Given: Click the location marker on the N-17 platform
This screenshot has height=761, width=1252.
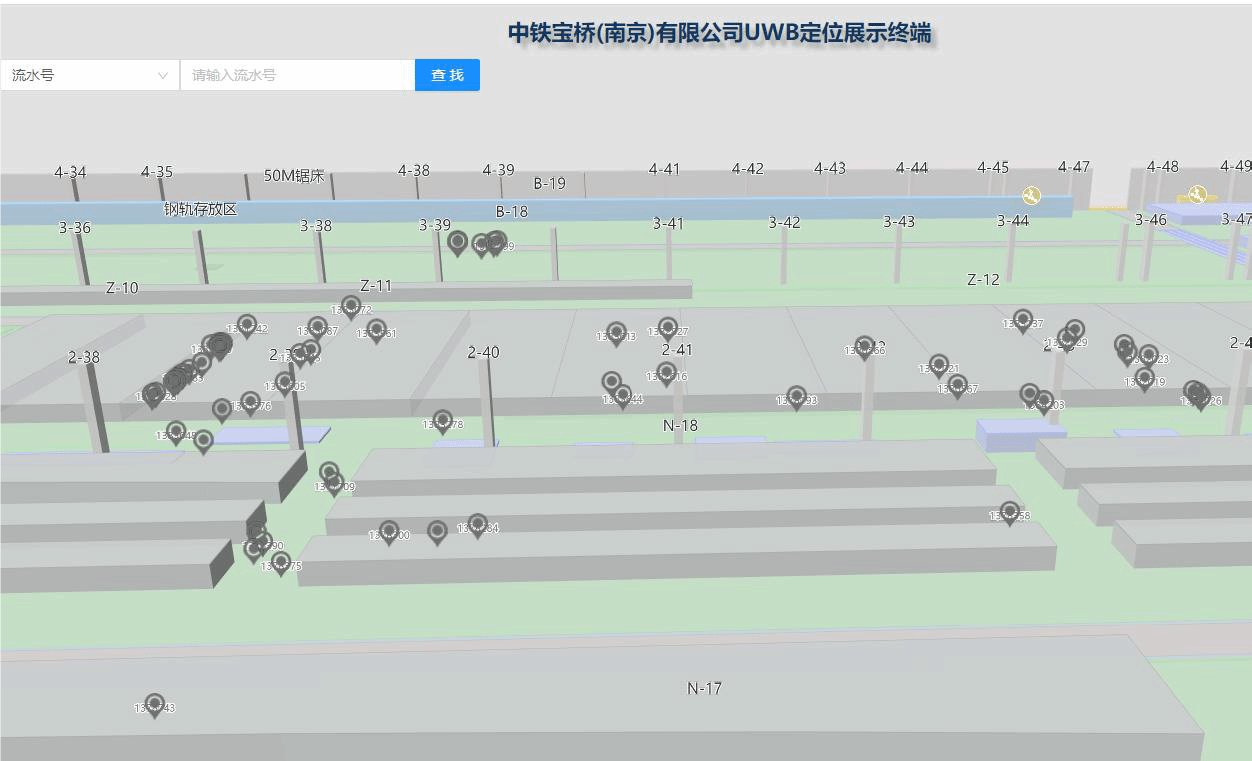Looking at the screenshot, I should tap(154, 704).
